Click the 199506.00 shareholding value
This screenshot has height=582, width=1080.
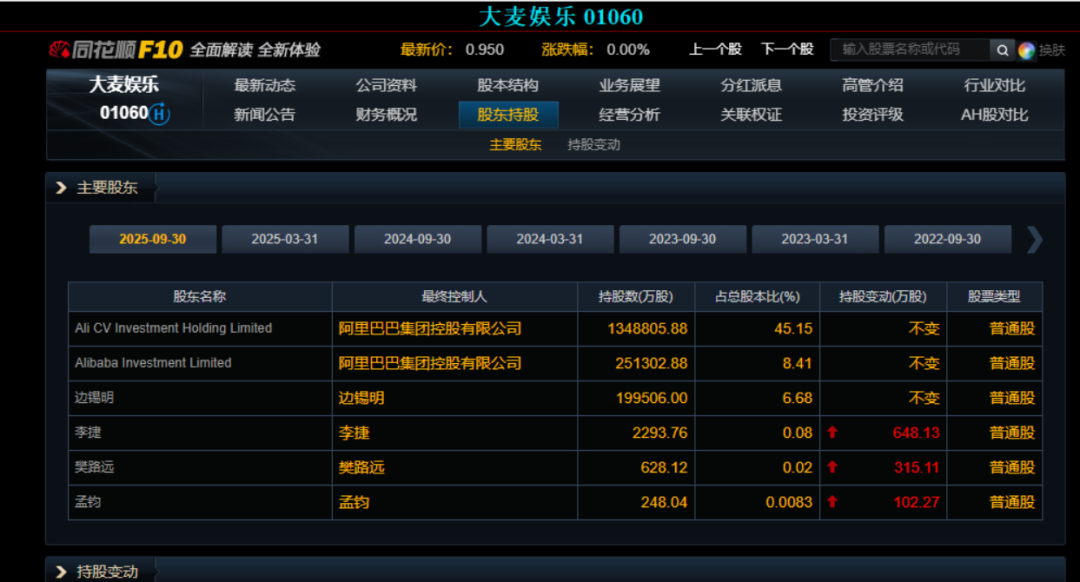651,398
